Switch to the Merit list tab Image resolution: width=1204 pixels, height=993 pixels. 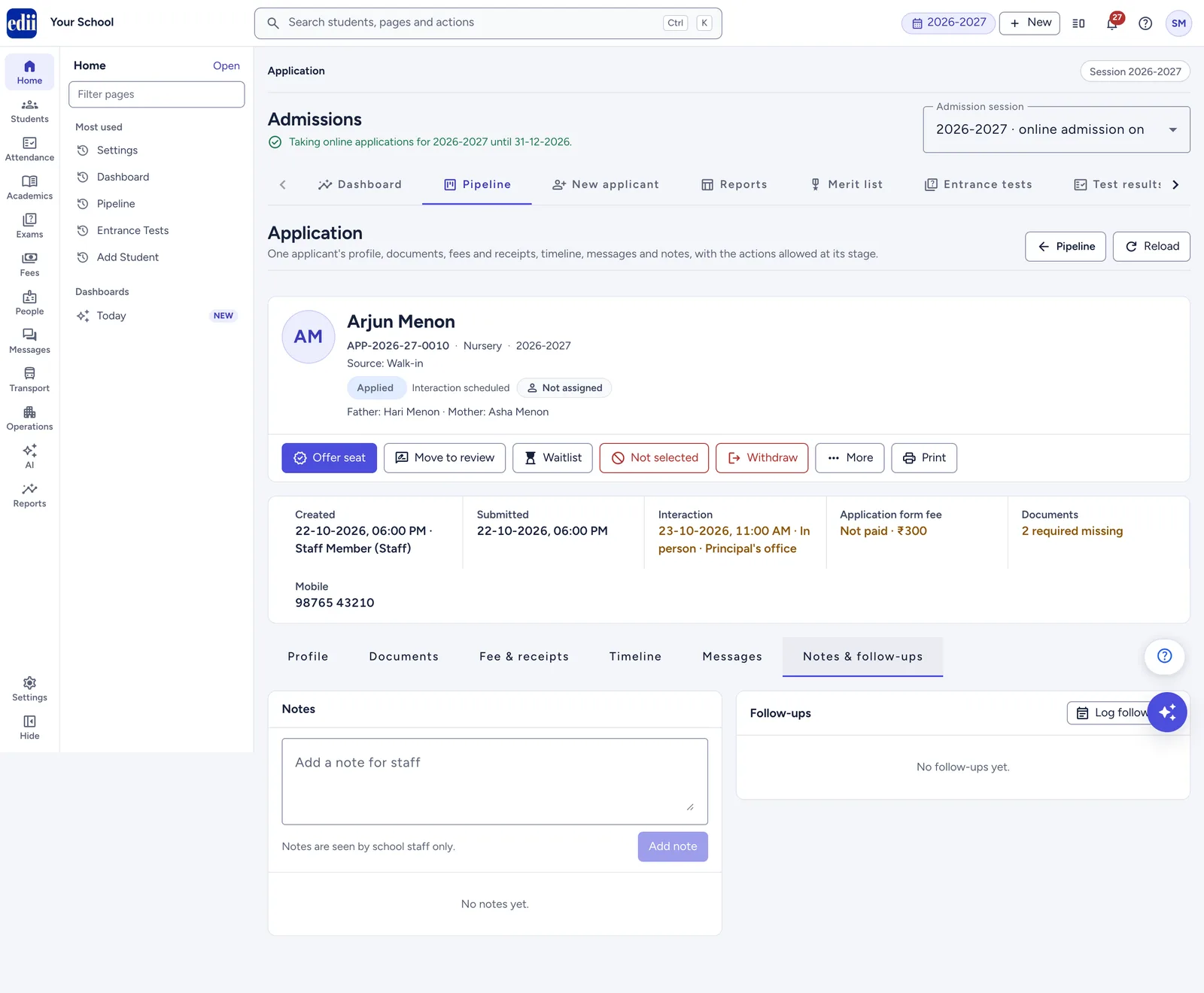click(847, 184)
